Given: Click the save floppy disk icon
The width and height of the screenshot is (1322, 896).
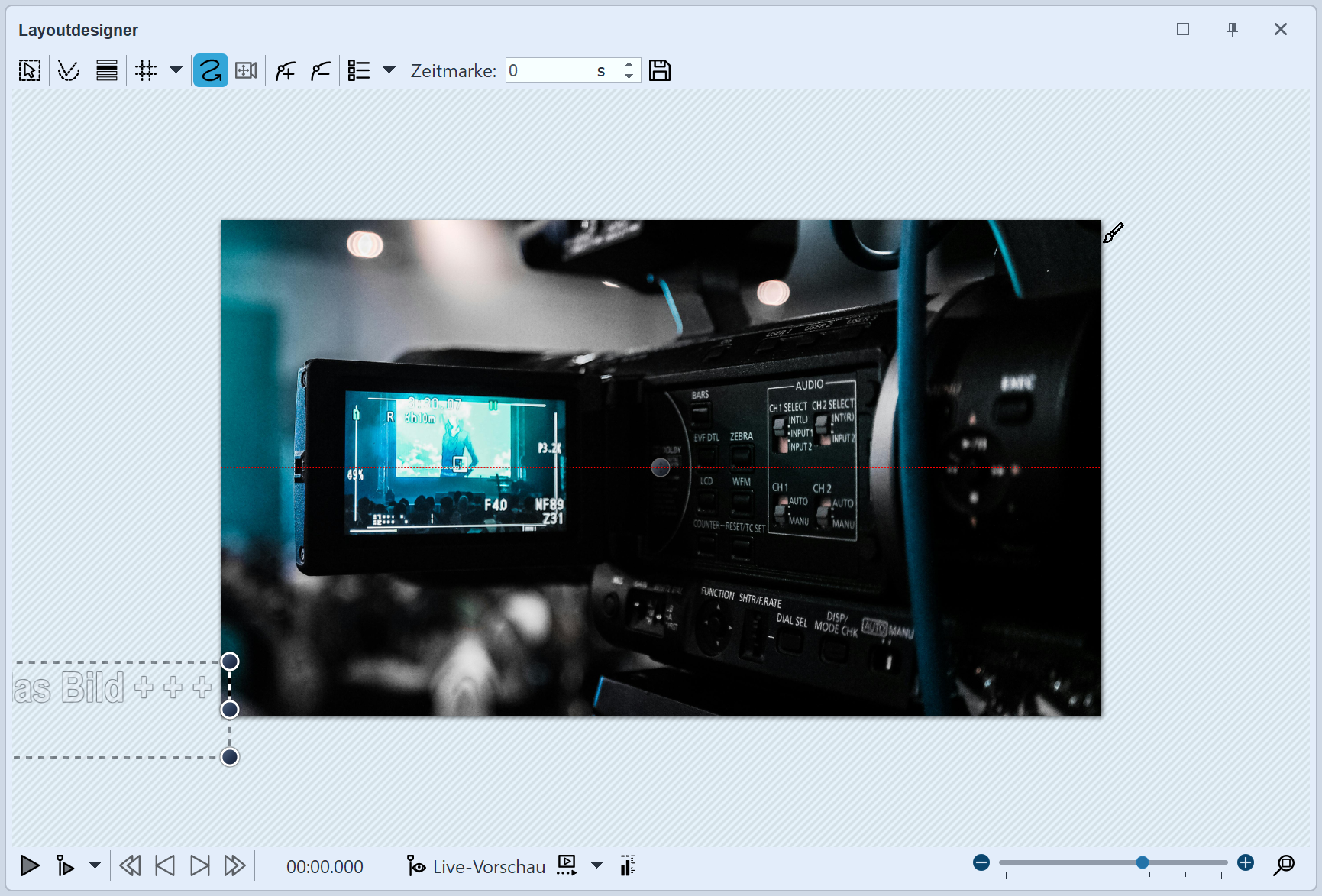Looking at the screenshot, I should click(659, 71).
